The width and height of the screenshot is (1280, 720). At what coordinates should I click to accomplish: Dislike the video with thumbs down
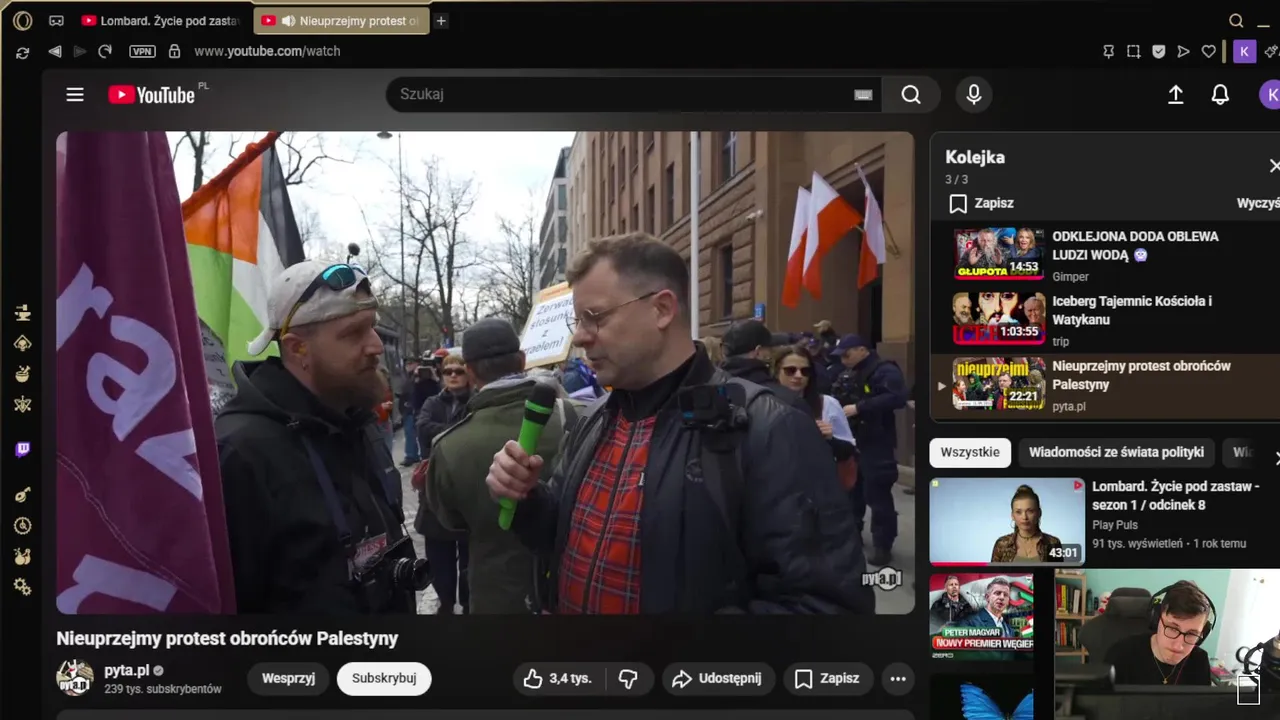629,679
